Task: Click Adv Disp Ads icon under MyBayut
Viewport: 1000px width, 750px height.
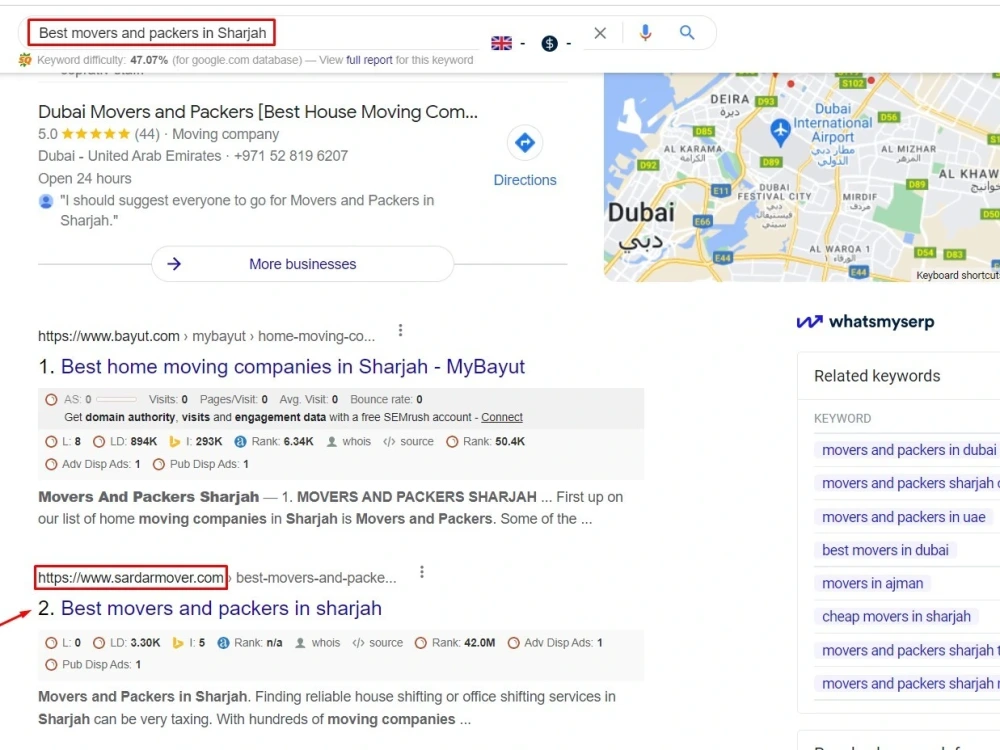Action: tap(51, 464)
